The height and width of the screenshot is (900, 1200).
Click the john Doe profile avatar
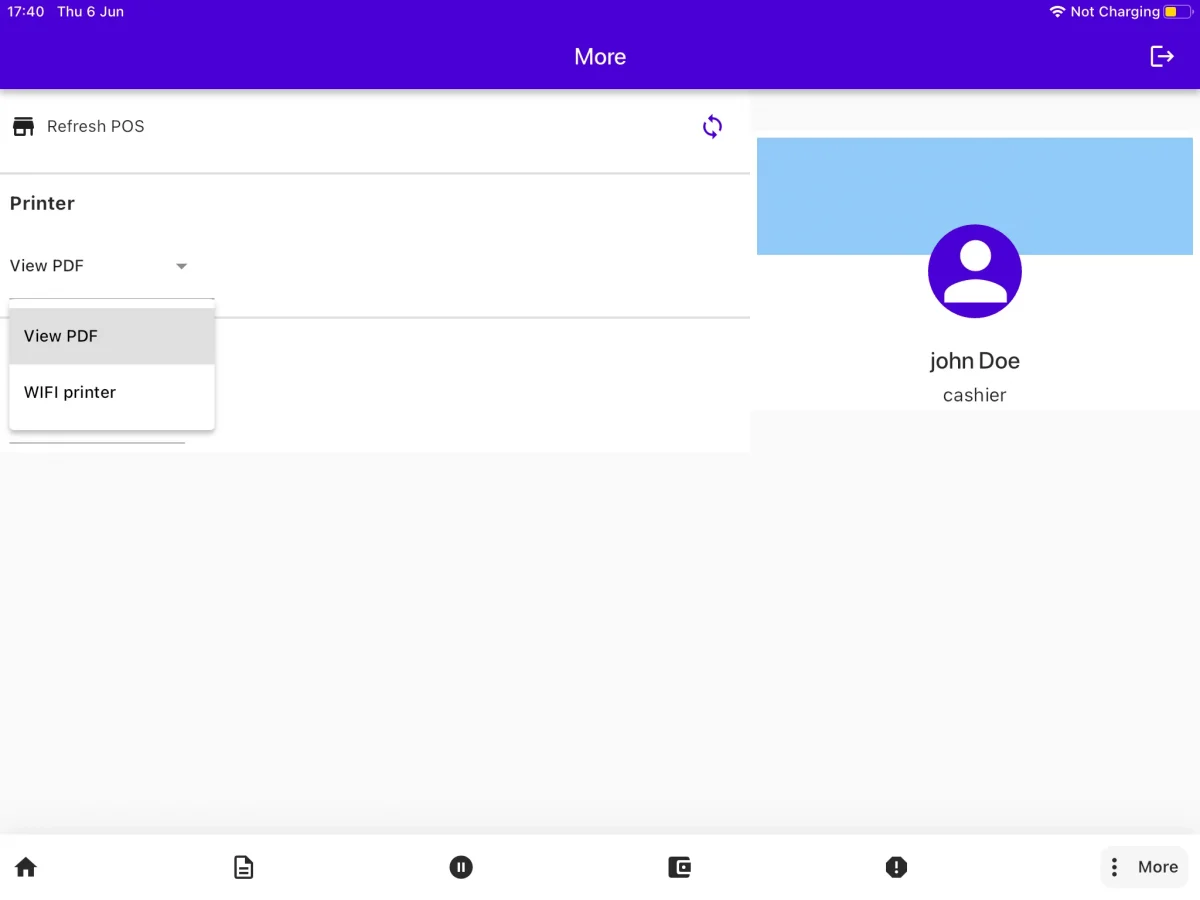coord(975,271)
